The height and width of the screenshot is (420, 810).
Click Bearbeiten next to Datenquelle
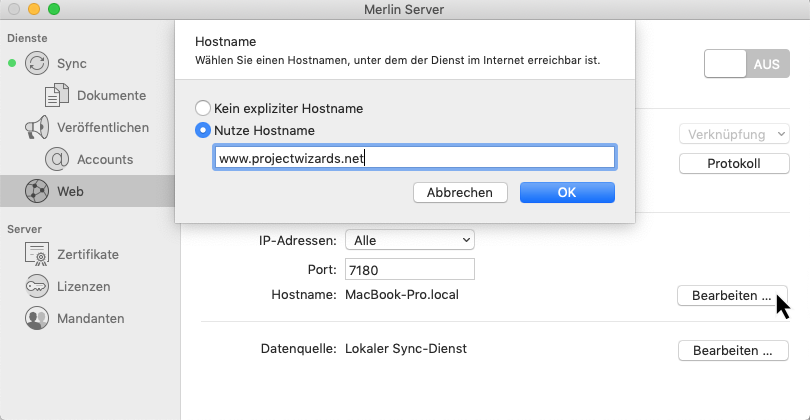point(733,350)
